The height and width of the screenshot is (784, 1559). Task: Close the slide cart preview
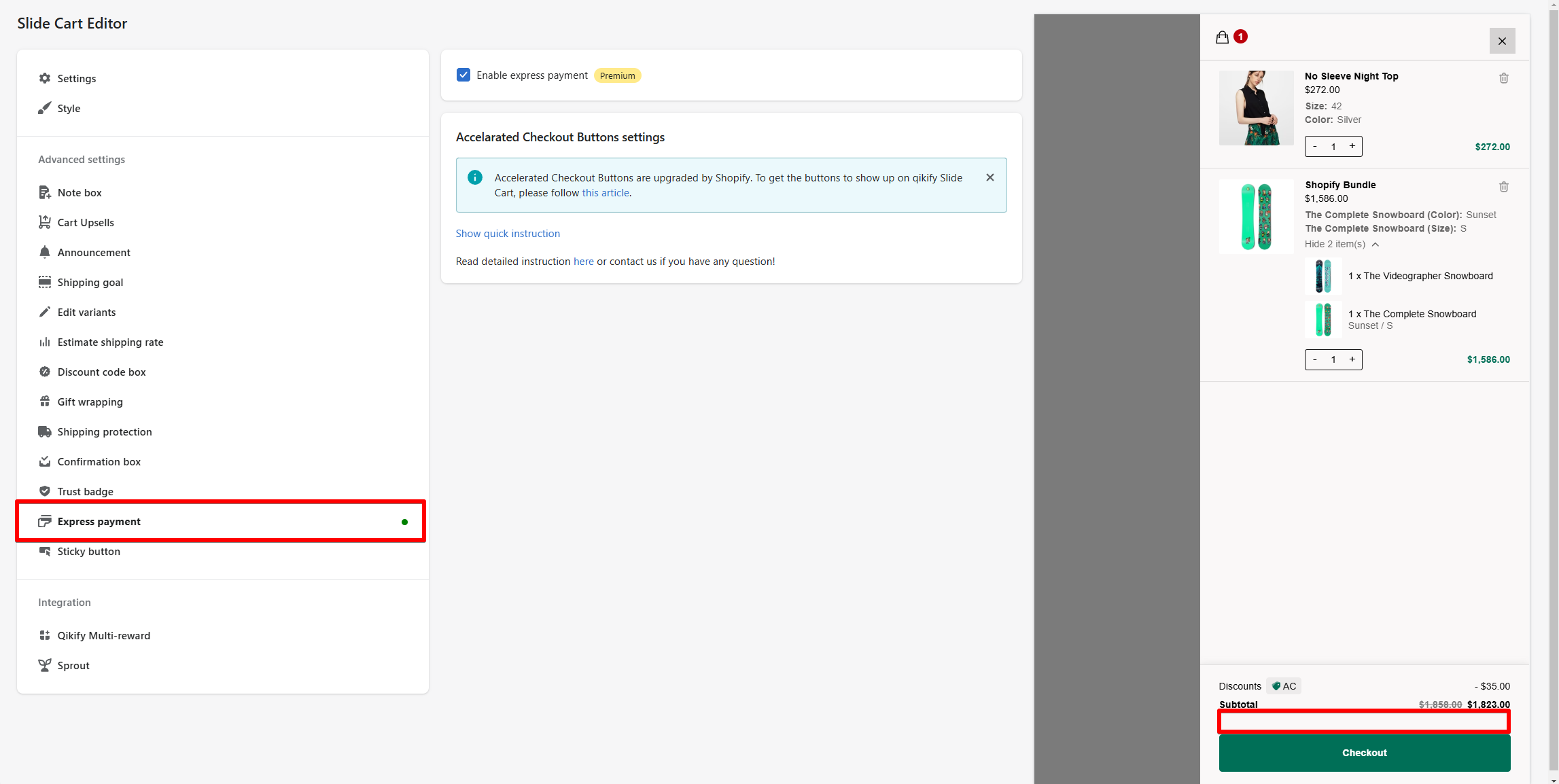(x=1502, y=41)
